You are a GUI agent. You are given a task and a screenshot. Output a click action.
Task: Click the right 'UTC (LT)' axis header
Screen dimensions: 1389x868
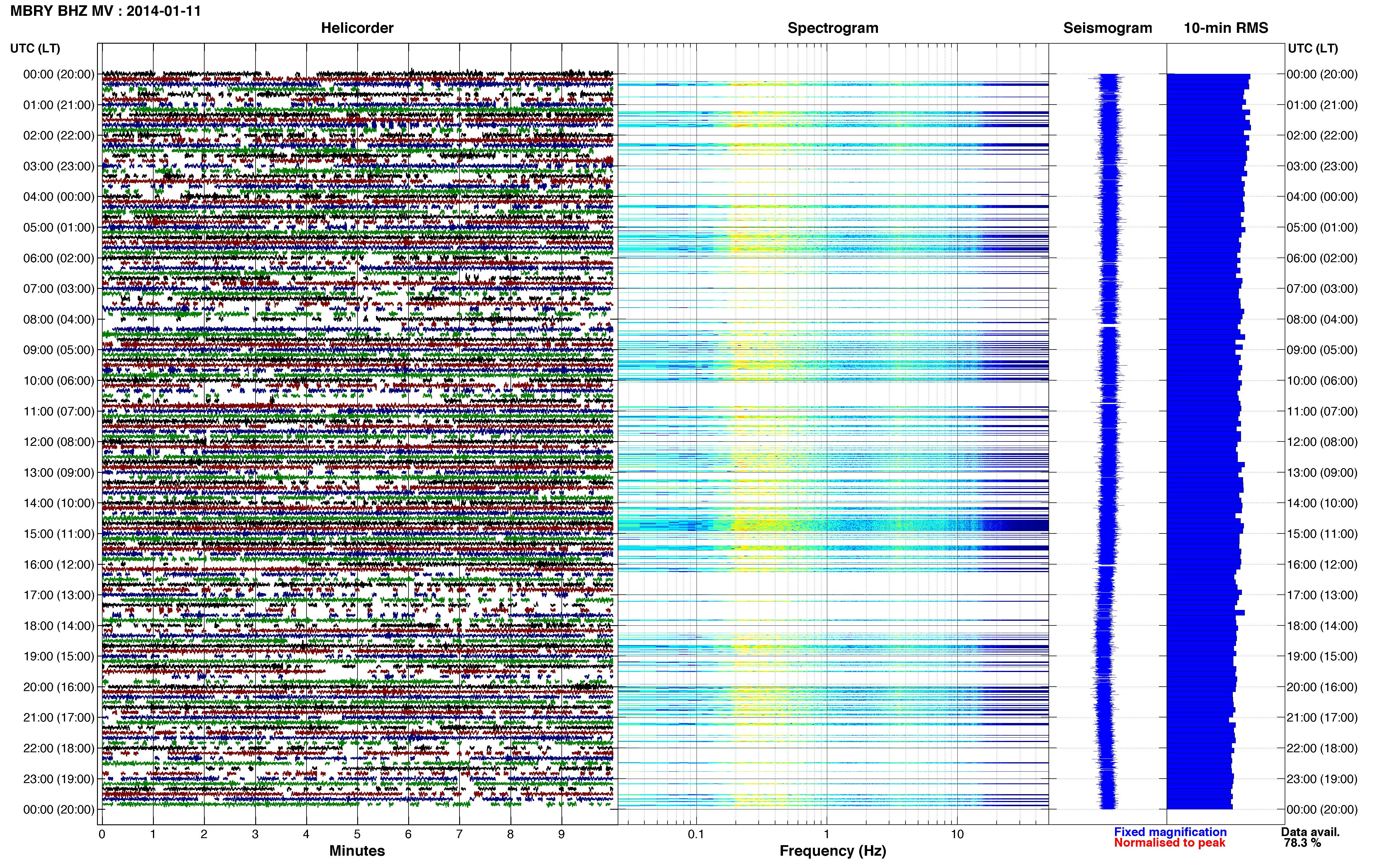1313,48
